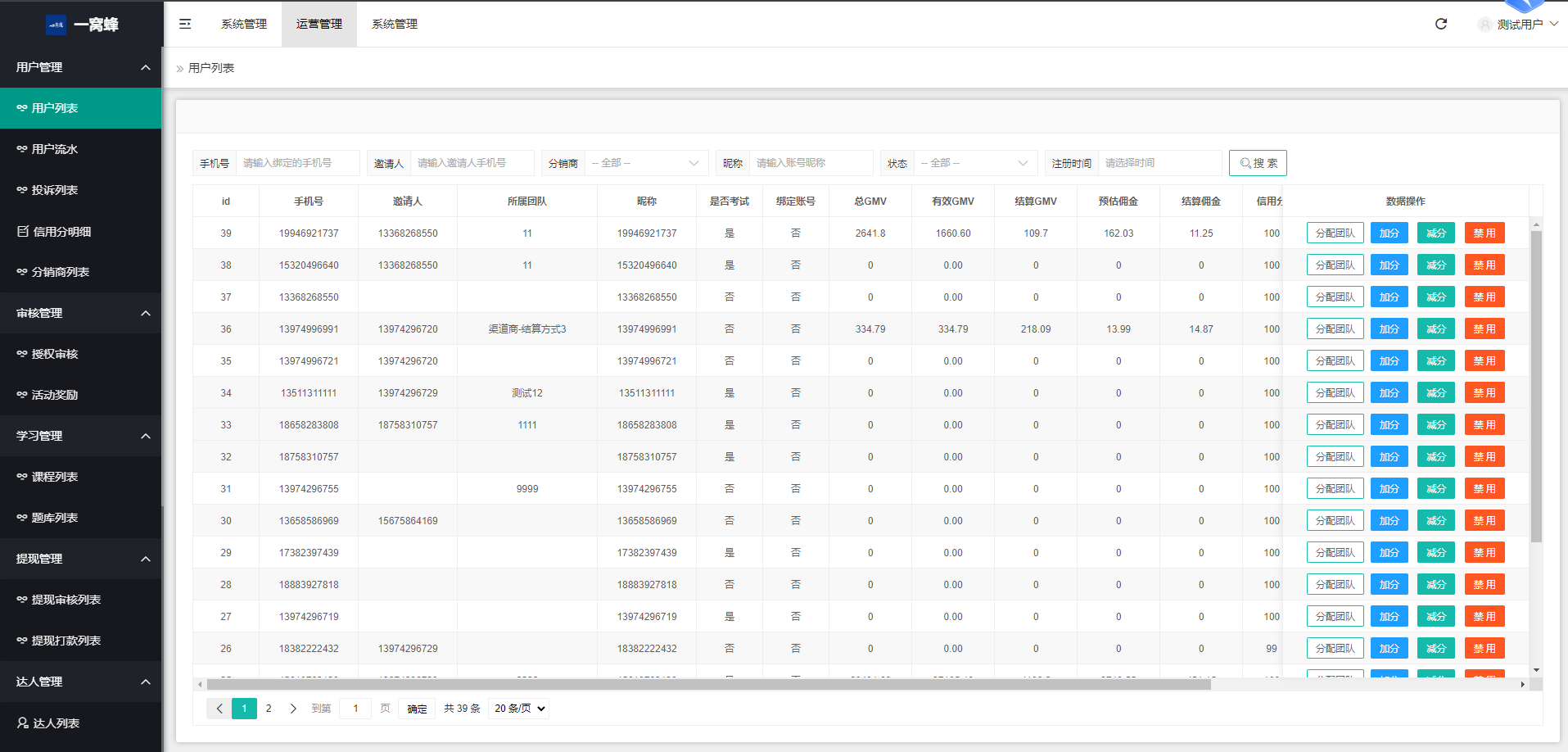1568x752 pixels.
Task: Click the 昵称 search input
Action: (x=811, y=163)
